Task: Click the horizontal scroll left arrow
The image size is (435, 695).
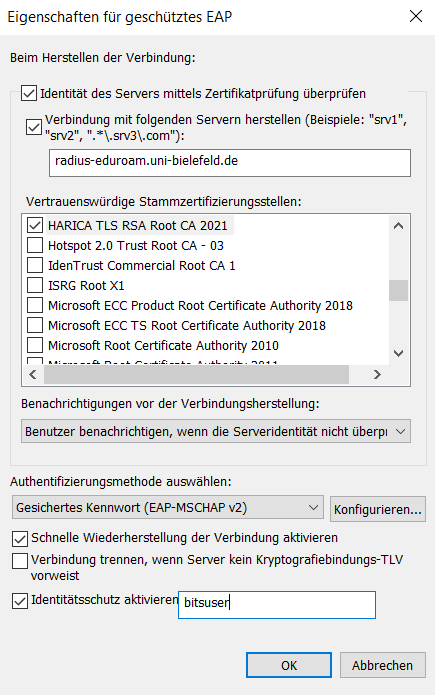Action: click(x=33, y=375)
